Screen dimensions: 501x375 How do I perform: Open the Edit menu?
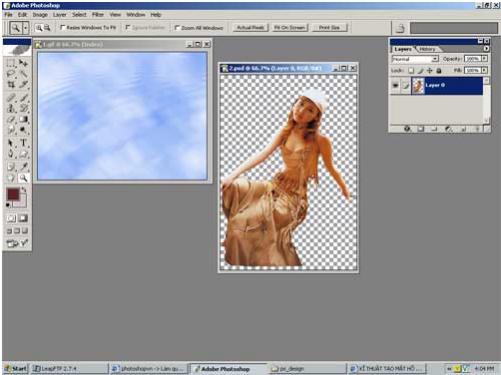[x=22, y=15]
